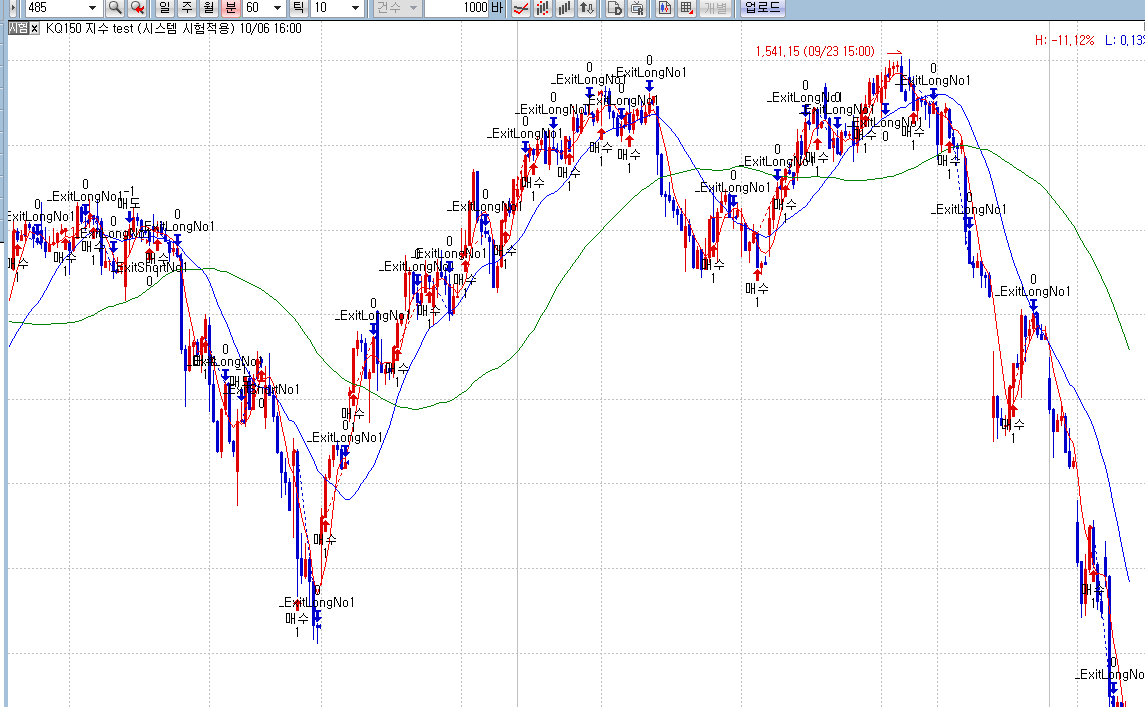
Task: Select the tick (틱) period button
Action: click(x=298, y=8)
